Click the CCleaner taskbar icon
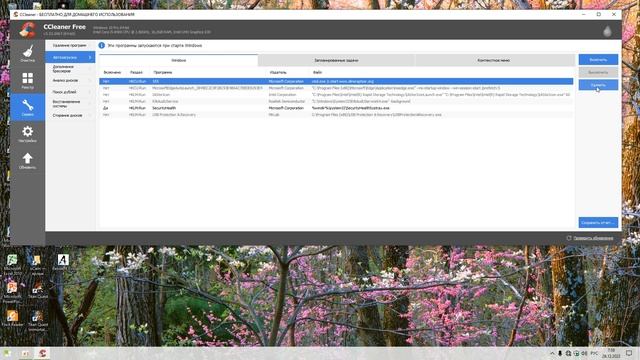640x360 pixels. [42, 353]
